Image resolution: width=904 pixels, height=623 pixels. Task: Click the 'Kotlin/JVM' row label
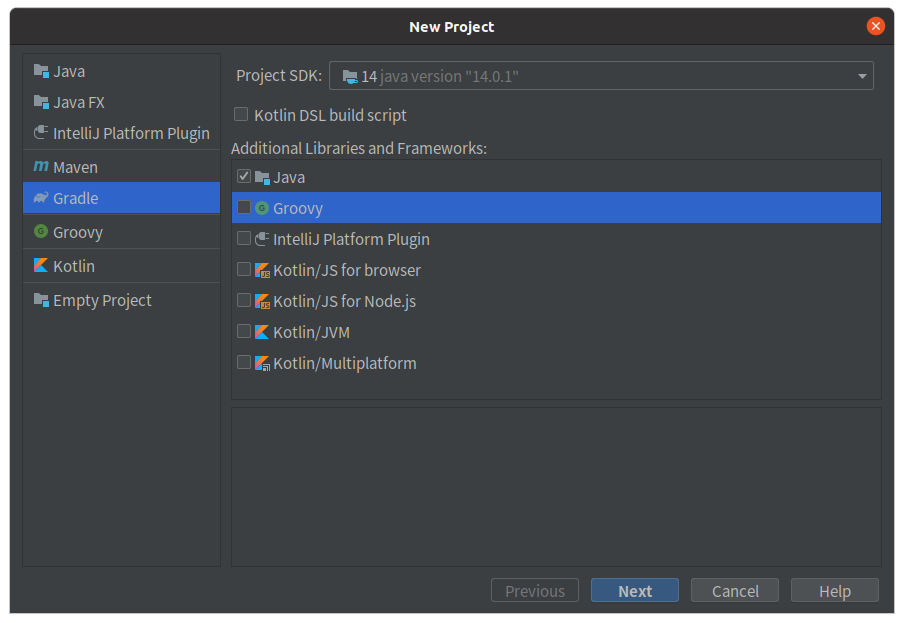click(311, 333)
